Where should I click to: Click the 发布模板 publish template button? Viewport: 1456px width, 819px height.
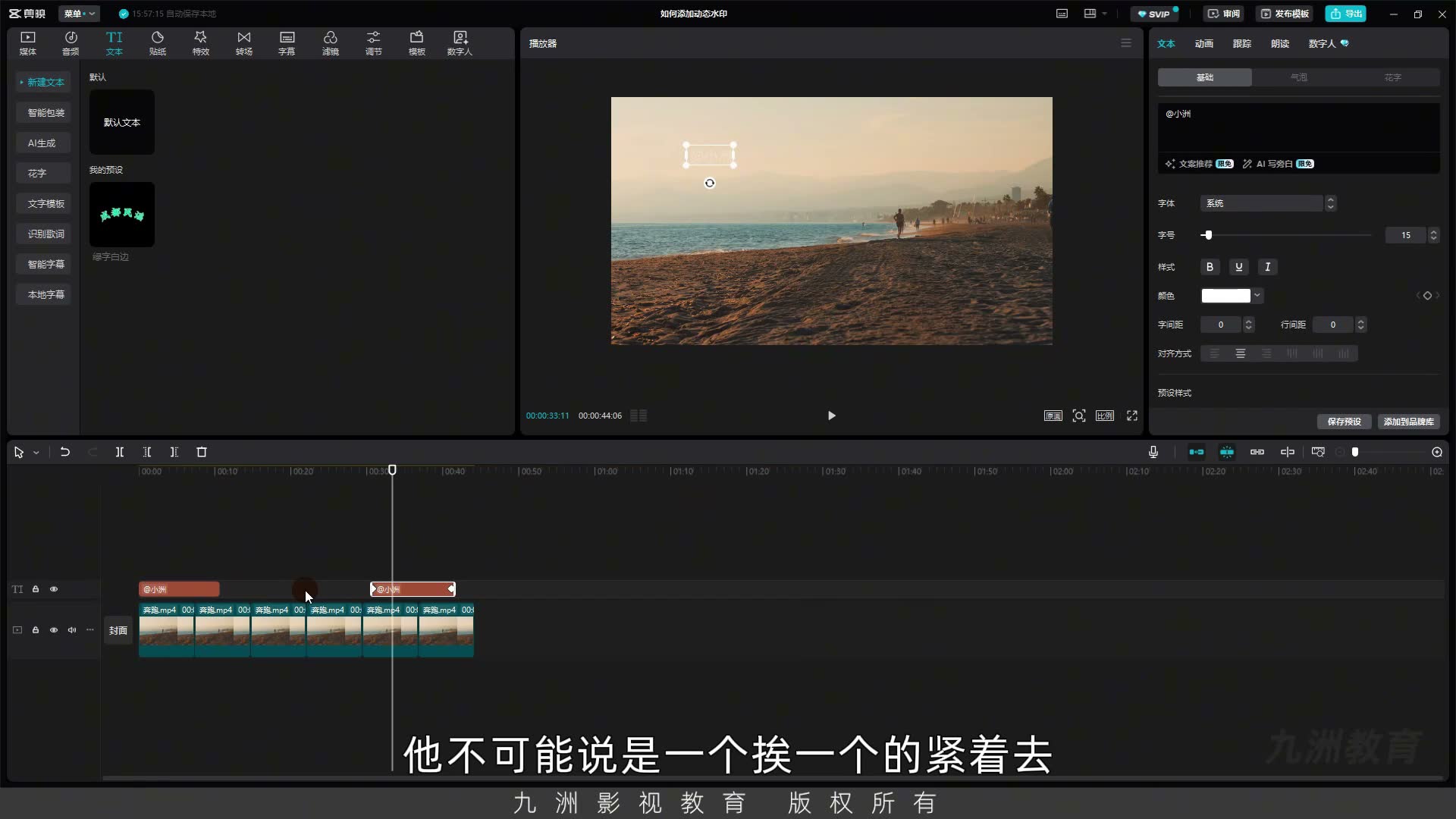pyautogui.click(x=1285, y=14)
